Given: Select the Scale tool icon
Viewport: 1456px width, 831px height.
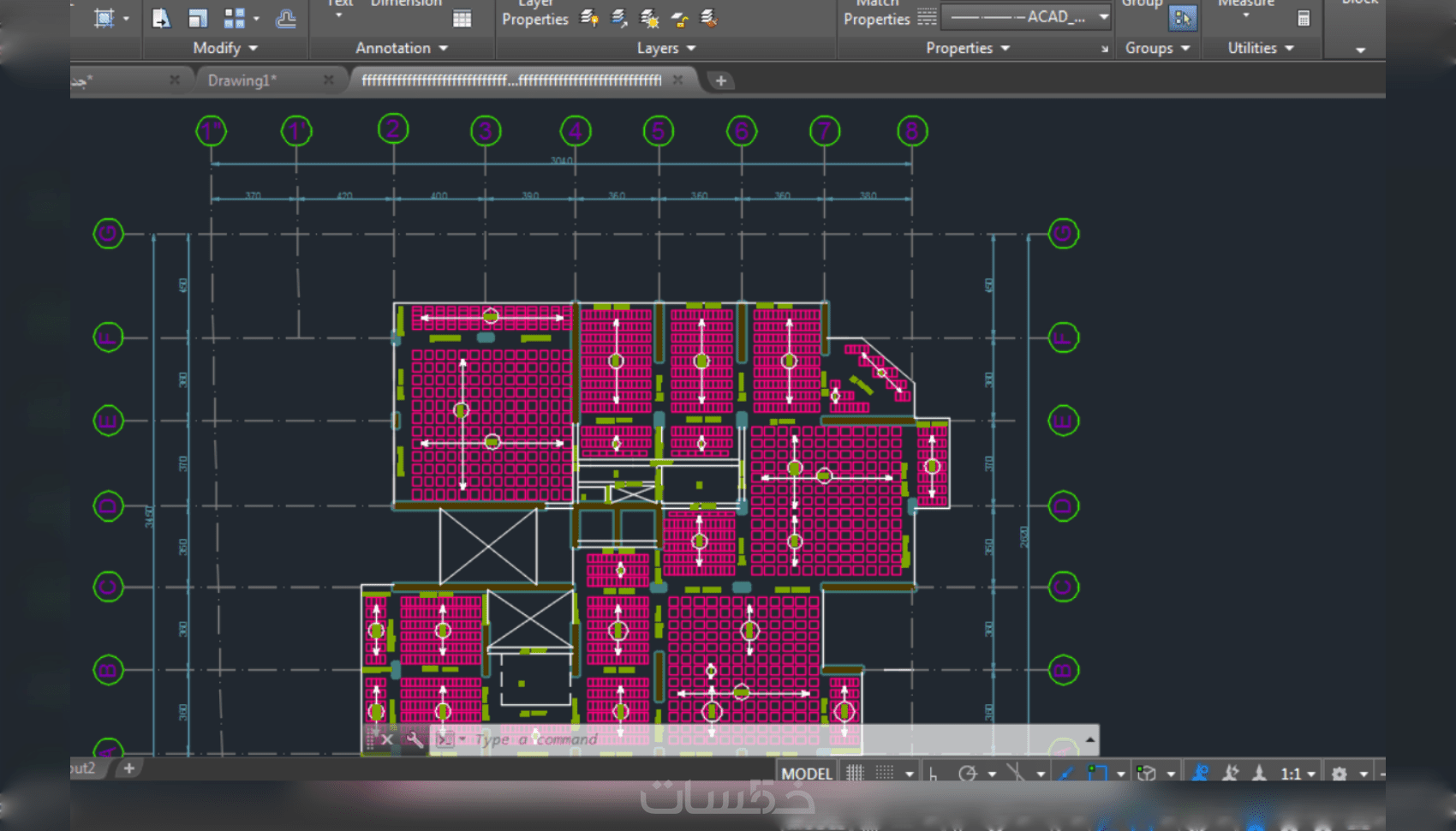Looking at the screenshot, I should tap(198, 19).
